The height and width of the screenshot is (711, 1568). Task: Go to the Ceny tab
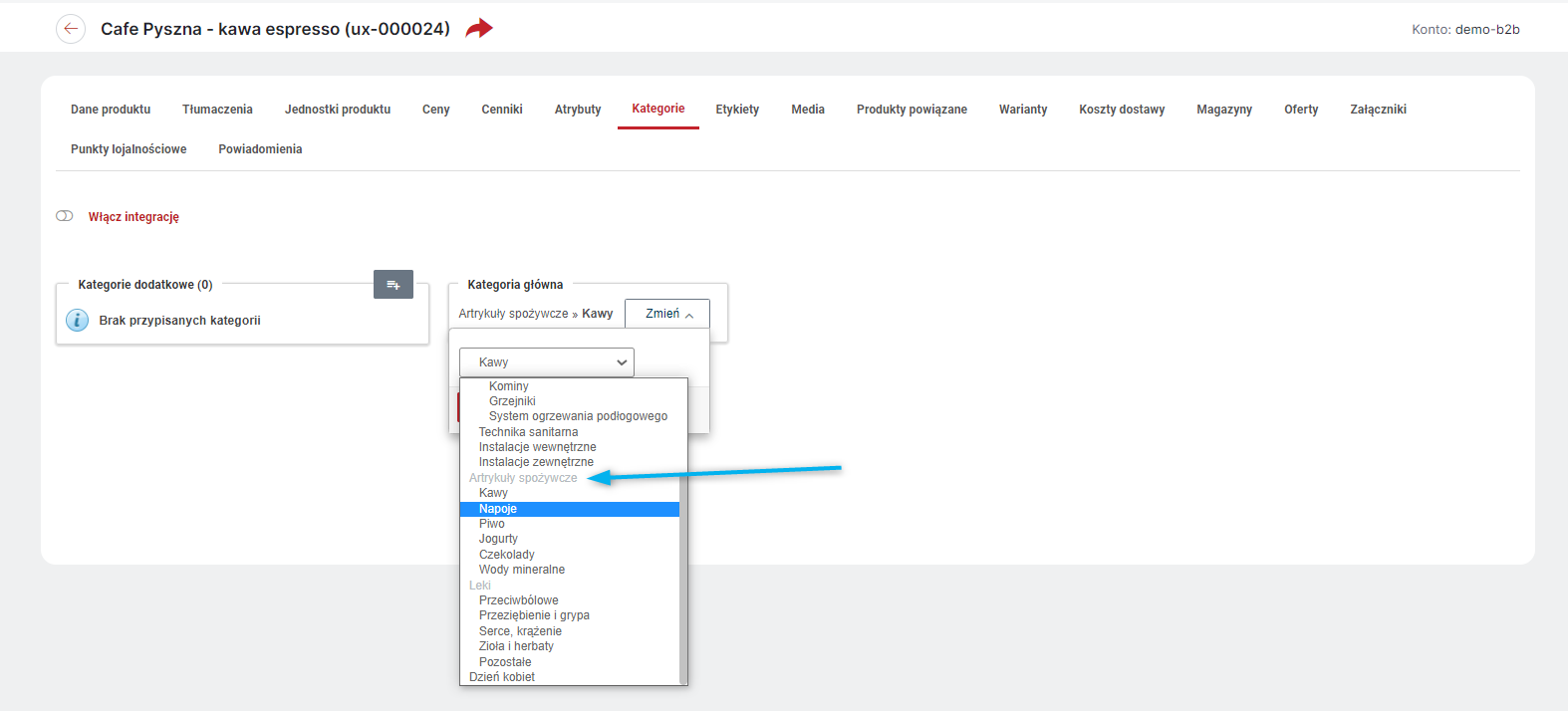pyautogui.click(x=435, y=110)
